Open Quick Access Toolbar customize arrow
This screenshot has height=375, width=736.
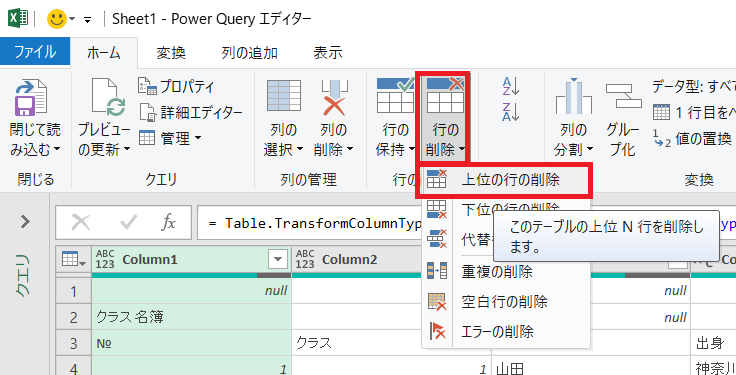click(88, 20)
